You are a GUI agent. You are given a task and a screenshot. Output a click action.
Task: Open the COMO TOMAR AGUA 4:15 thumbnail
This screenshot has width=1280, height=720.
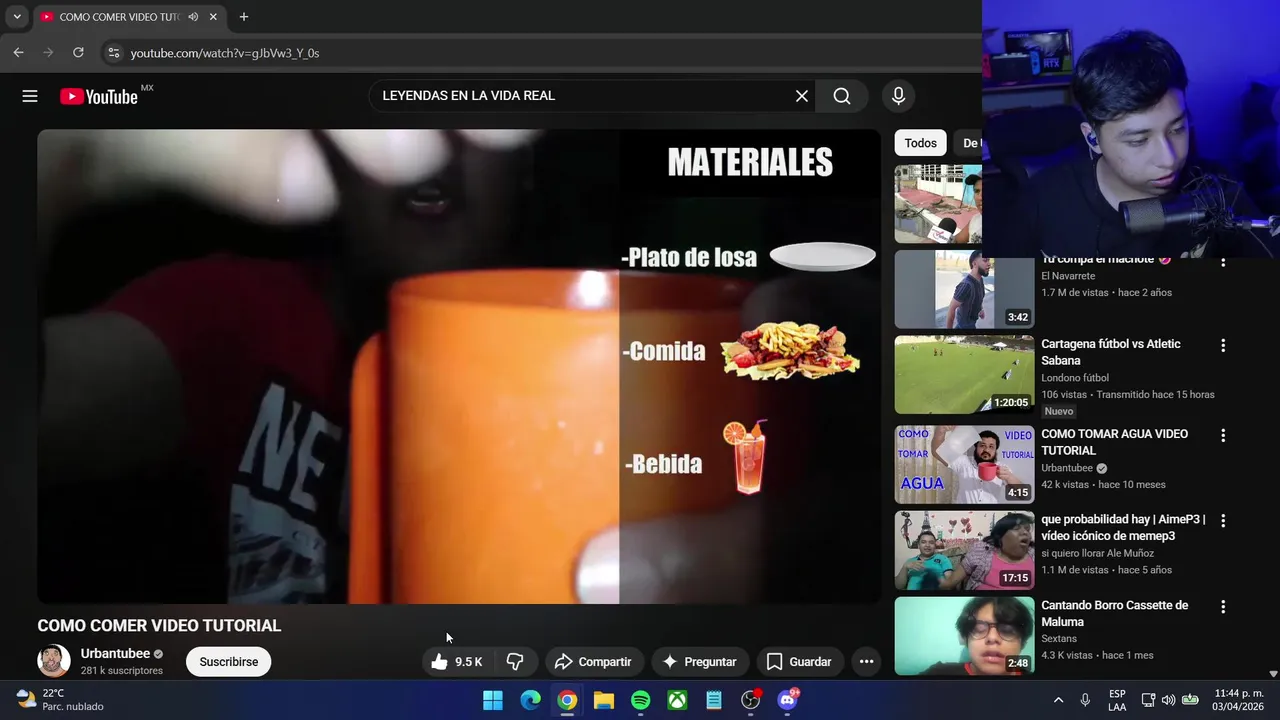tap(964, 464)
